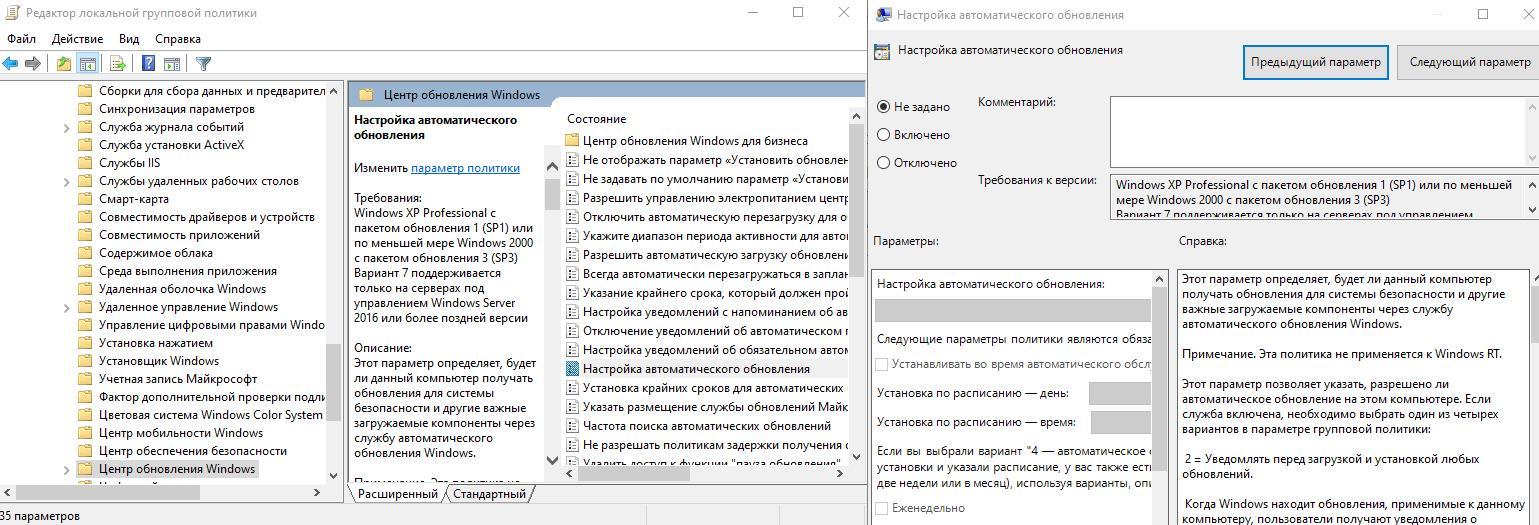Click the folder icon of 'Центр обновления Windows для бизнеса'
This screenshot has height=525, width=1539.
click(572, 141)
